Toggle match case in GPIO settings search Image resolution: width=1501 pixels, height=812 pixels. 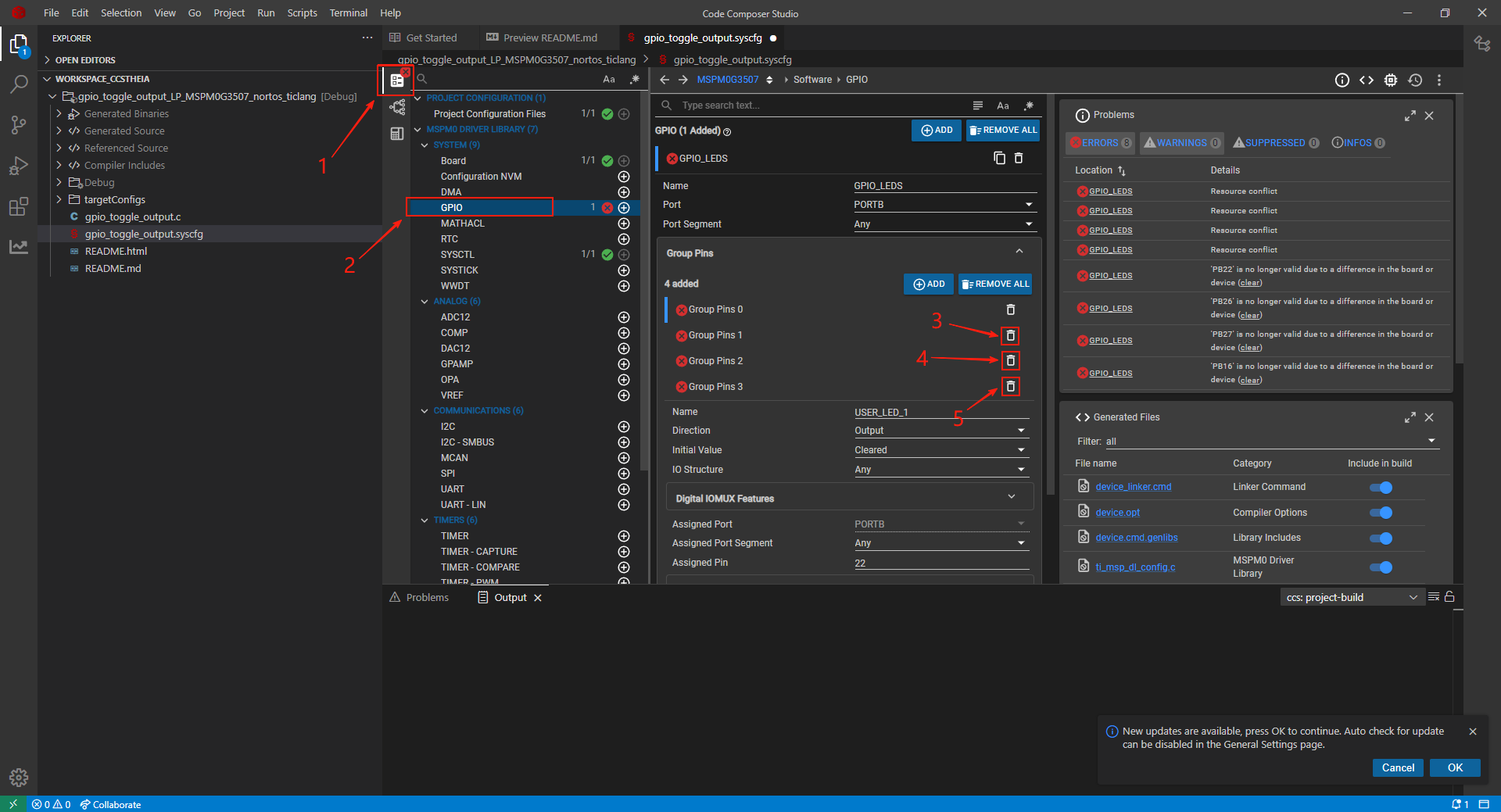click(1003, 106)
